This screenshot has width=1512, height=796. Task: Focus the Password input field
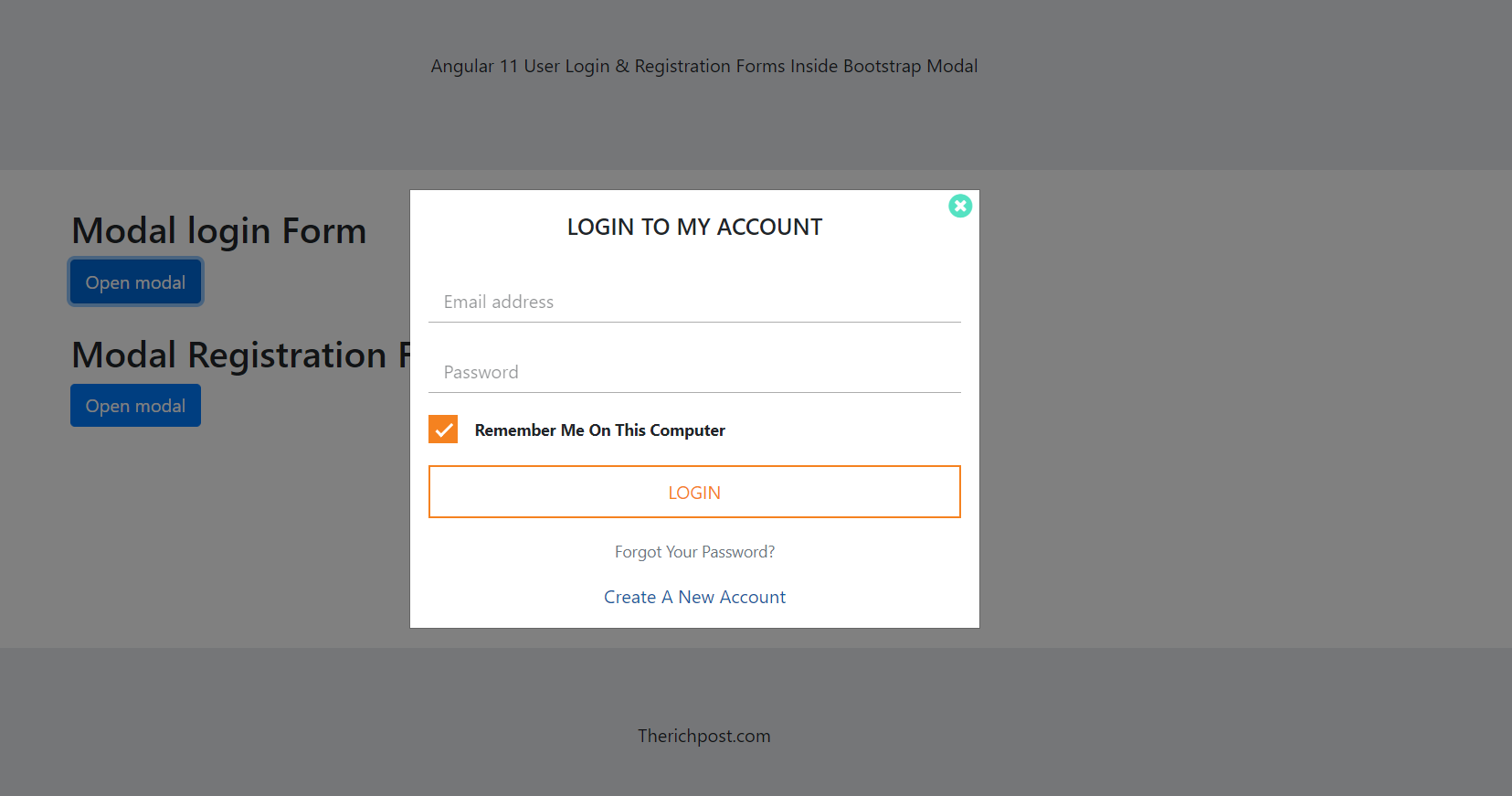tap(694, 372)
